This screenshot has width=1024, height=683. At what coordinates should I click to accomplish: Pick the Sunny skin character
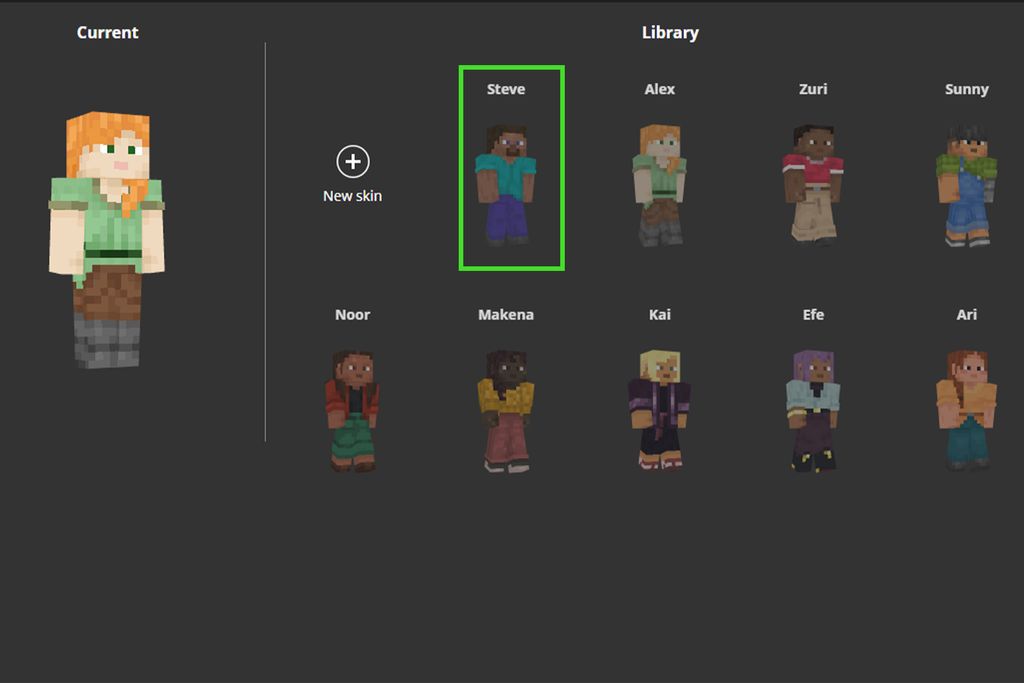(x=967, y=186)
